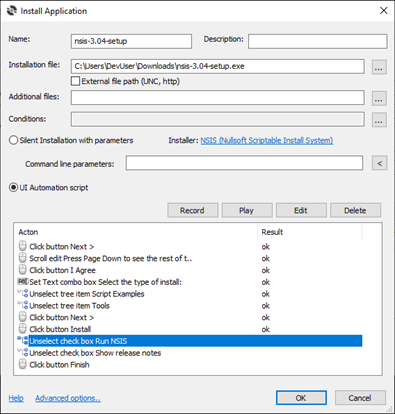Click the mouse icon beside 'Click button Finish'
This screenshot has height=414, width=395.
coord(22,364)
